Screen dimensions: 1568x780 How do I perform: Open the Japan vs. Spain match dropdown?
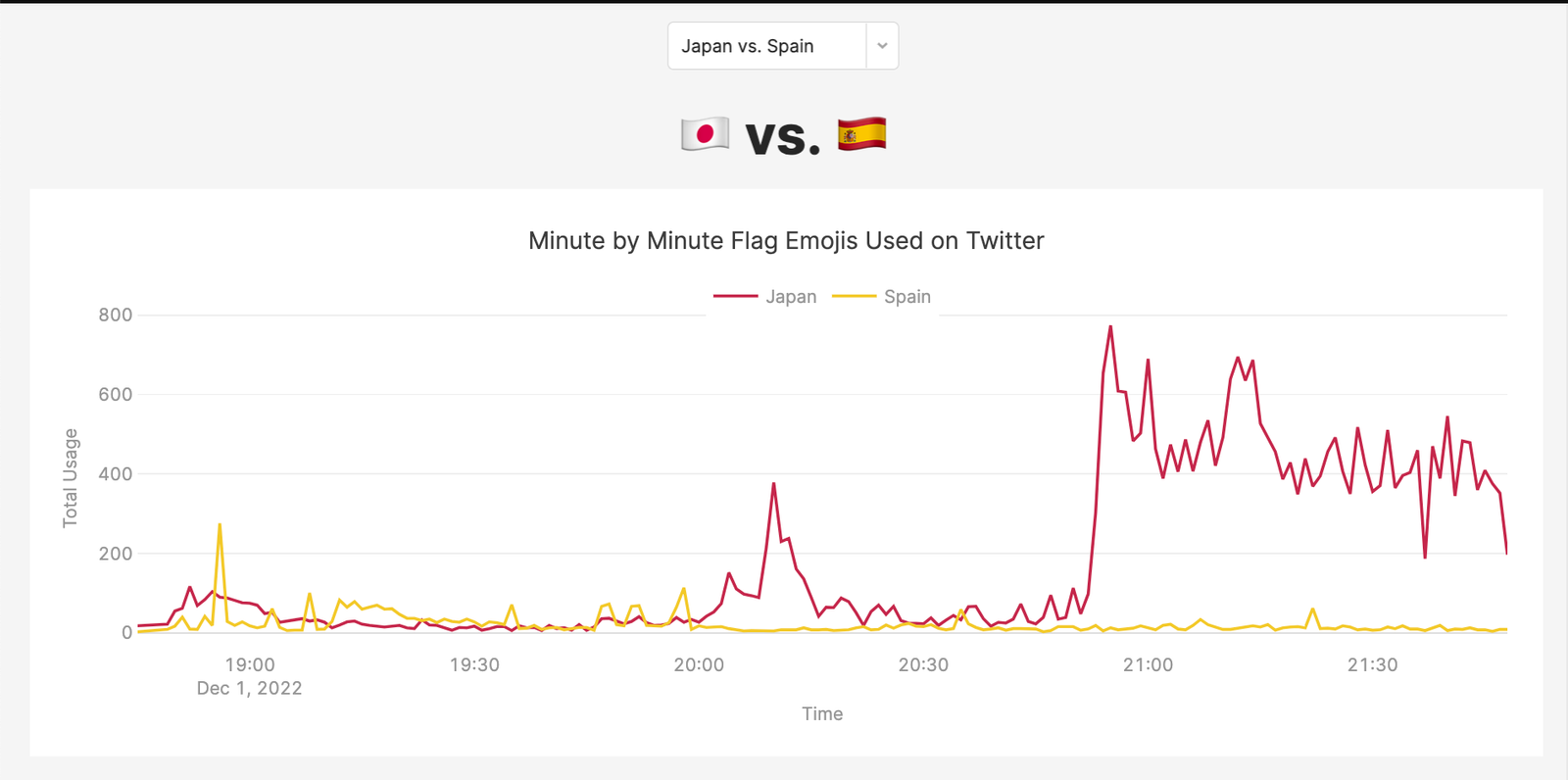766,46
